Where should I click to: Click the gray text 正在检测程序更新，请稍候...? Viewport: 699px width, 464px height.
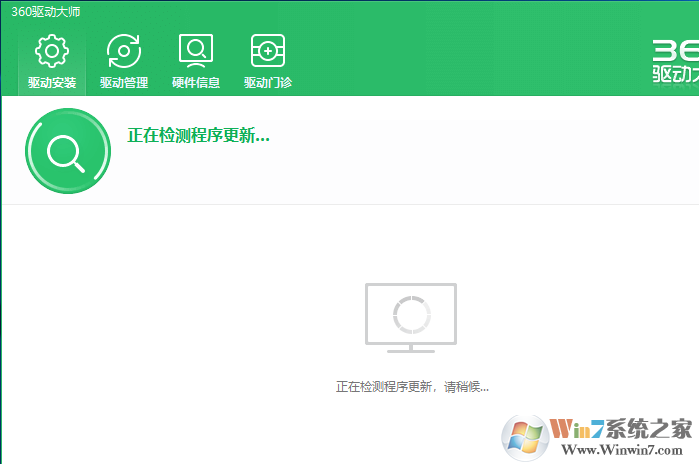click(412, 386)
